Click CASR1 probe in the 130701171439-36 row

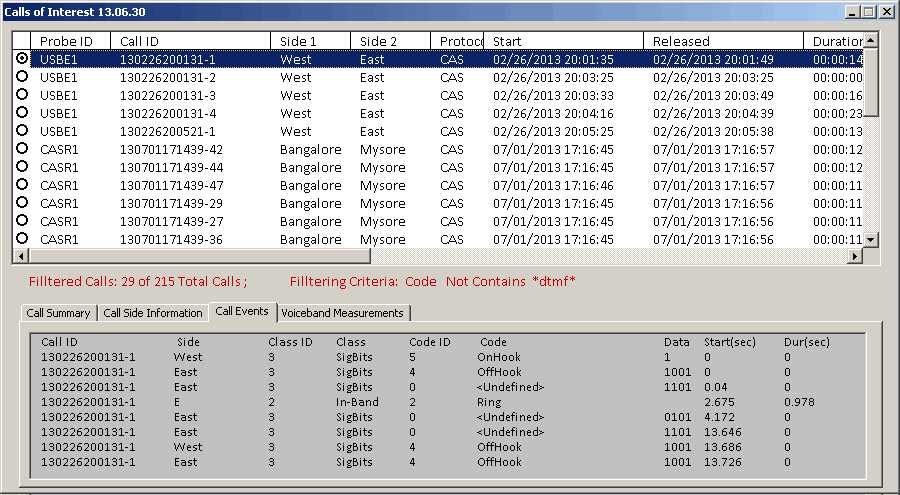pyautogui.click(x=59, y=239)
